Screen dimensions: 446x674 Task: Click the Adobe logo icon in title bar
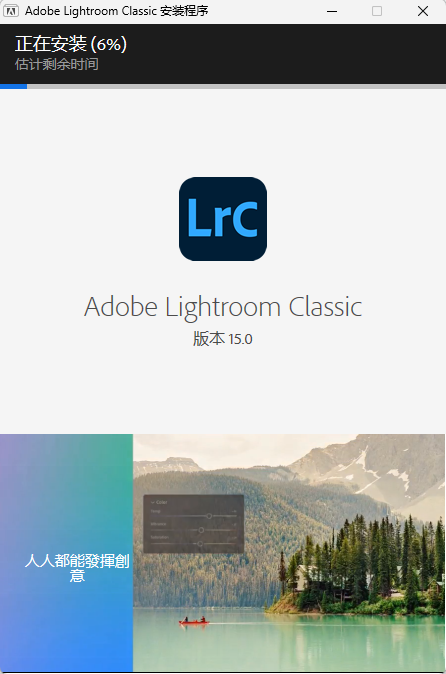pos(11,11)
